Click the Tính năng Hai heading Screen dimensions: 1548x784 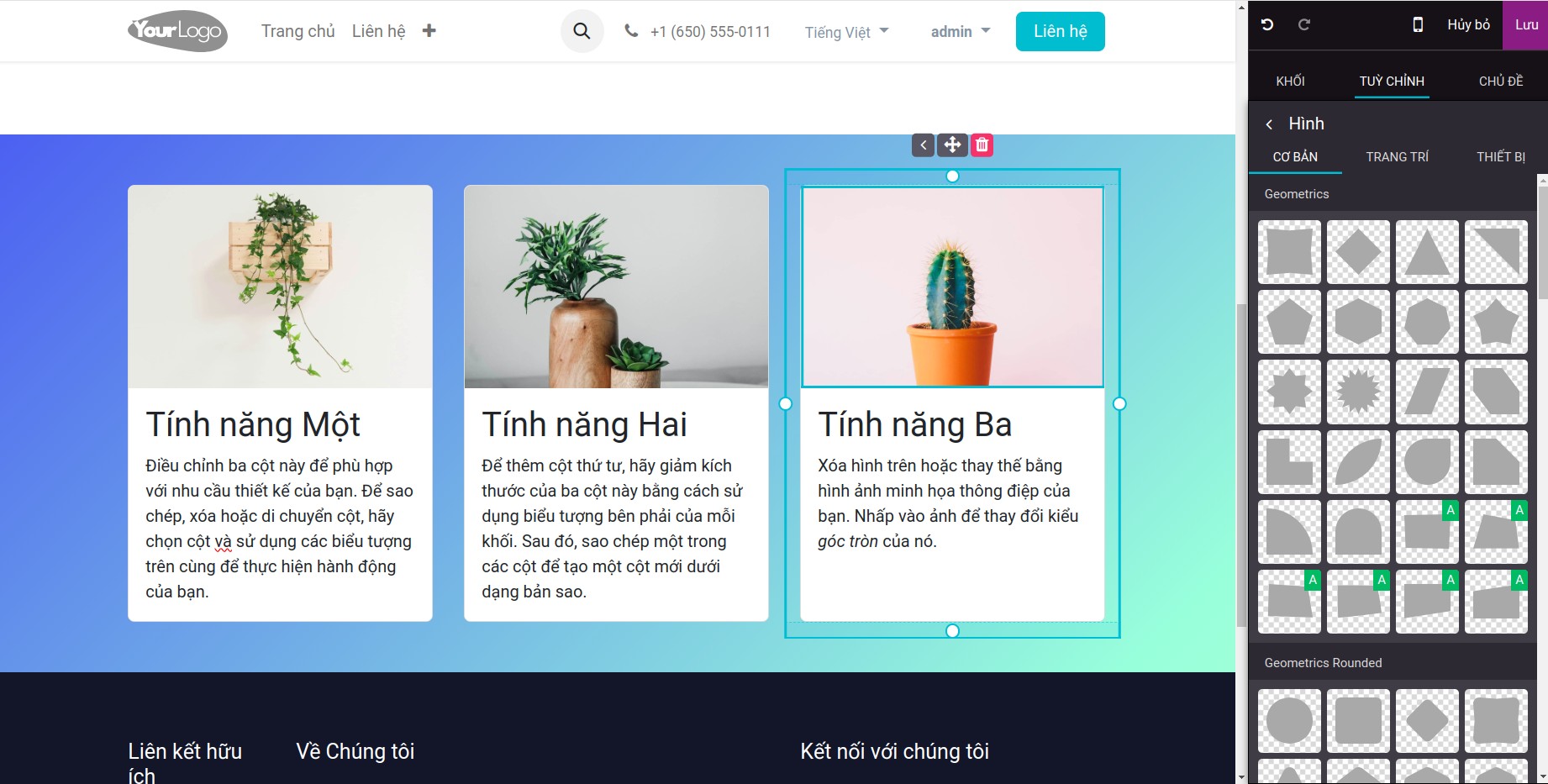click(x=584, y=424)
